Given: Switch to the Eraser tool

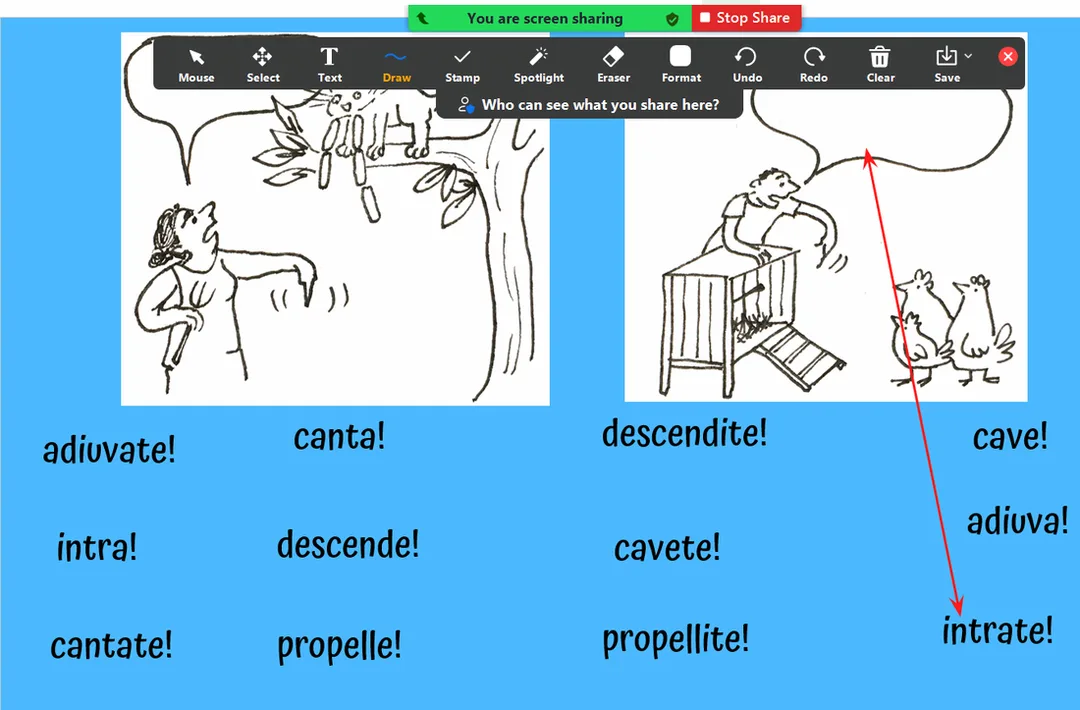Looking at the screenshot, I should coord(614,64).
